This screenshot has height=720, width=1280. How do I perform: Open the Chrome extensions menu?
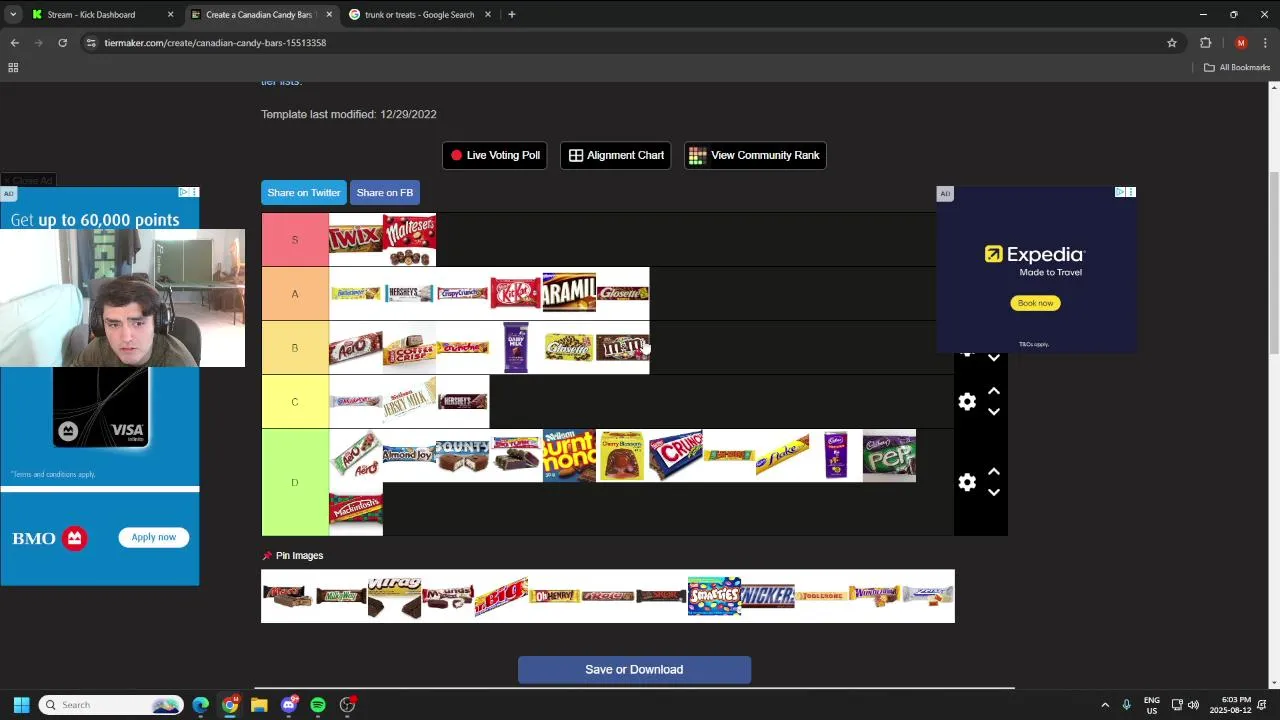pyautogui.click(x=1205, y=43)
